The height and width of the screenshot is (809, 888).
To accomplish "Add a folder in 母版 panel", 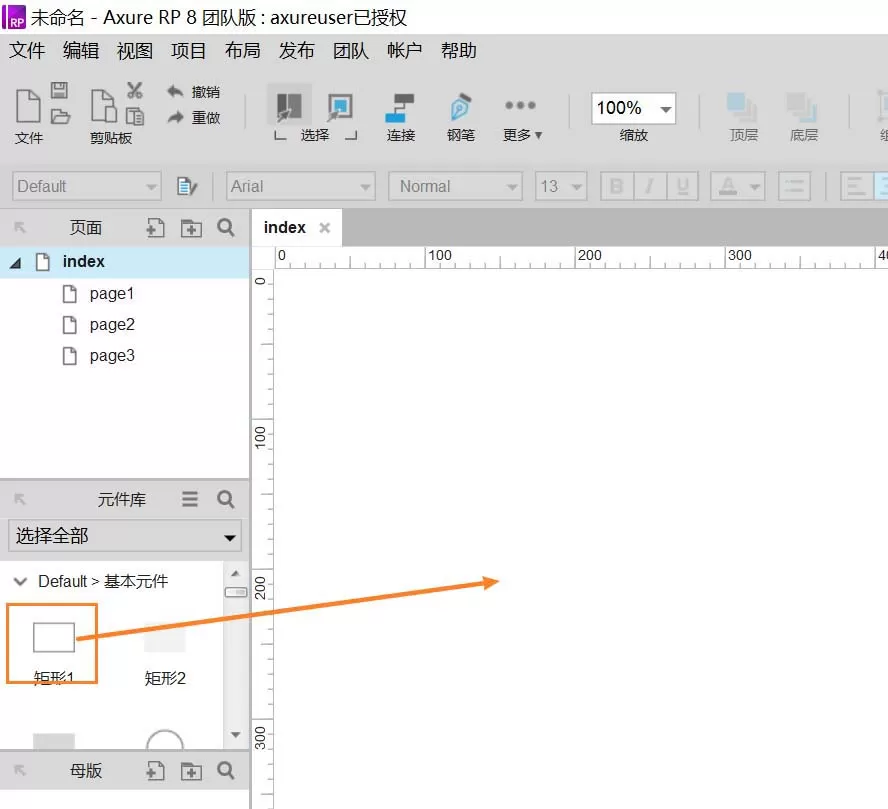I will point(191,771).
